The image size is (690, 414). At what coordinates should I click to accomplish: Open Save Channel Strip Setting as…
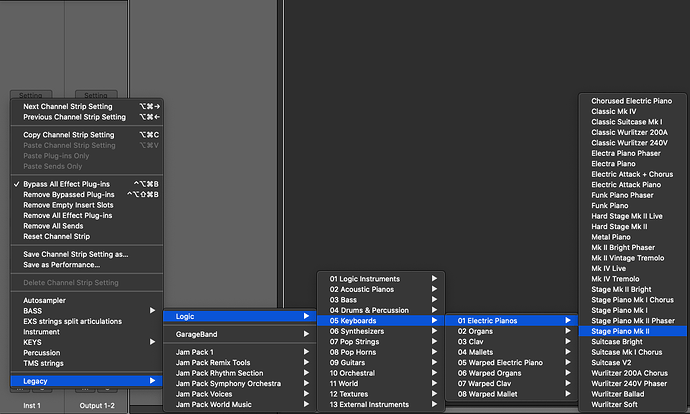[87, 254]
